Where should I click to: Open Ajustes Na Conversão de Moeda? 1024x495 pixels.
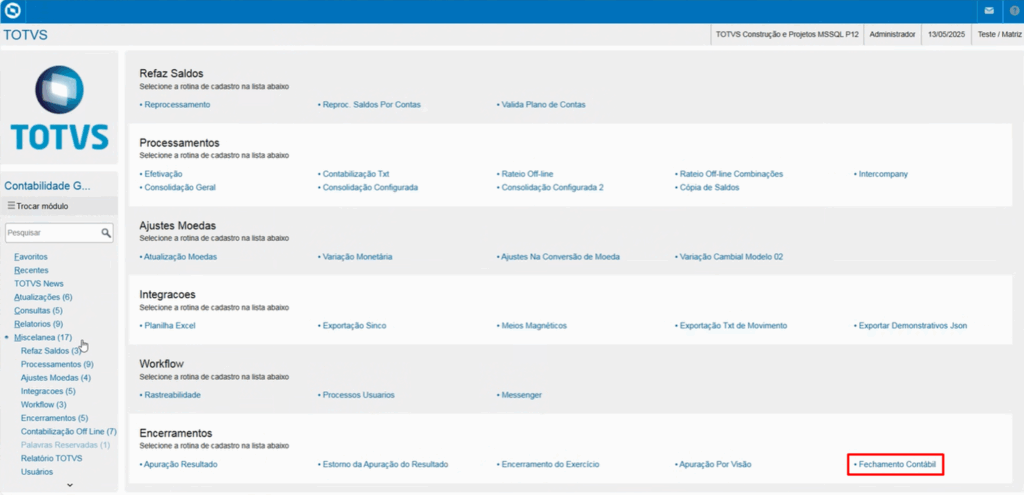point(560,257)
